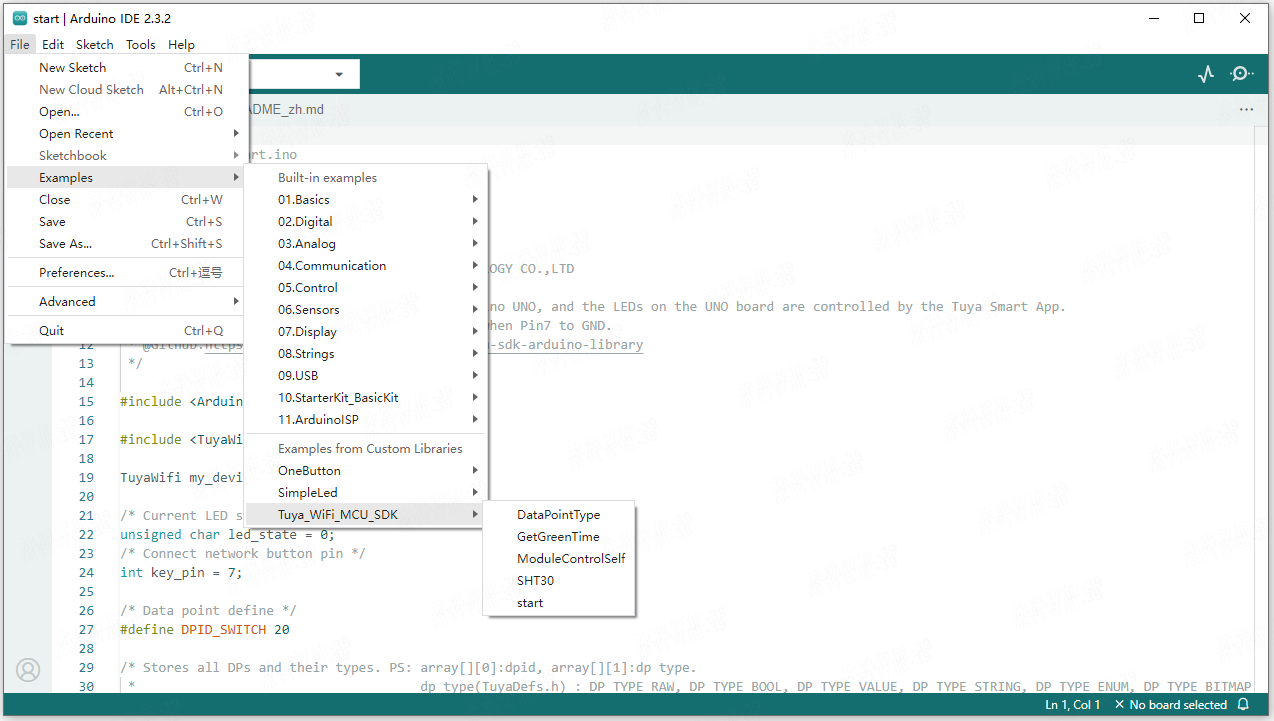Screen dimensions: 1274x721
Task: Click the account profile icon in sidebar
Action: point(28,670)
